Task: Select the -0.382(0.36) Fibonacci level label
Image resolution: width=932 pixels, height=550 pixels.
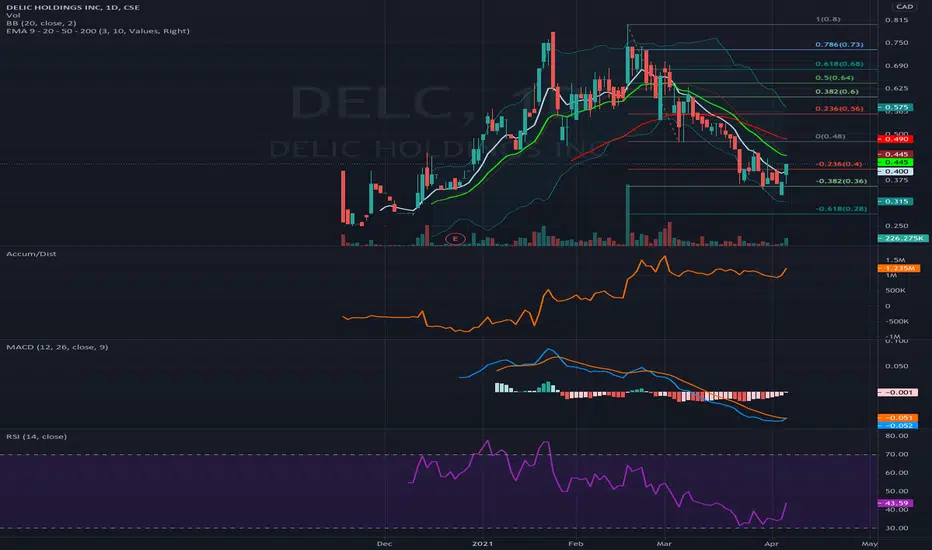Action: (x=841, y=181)
